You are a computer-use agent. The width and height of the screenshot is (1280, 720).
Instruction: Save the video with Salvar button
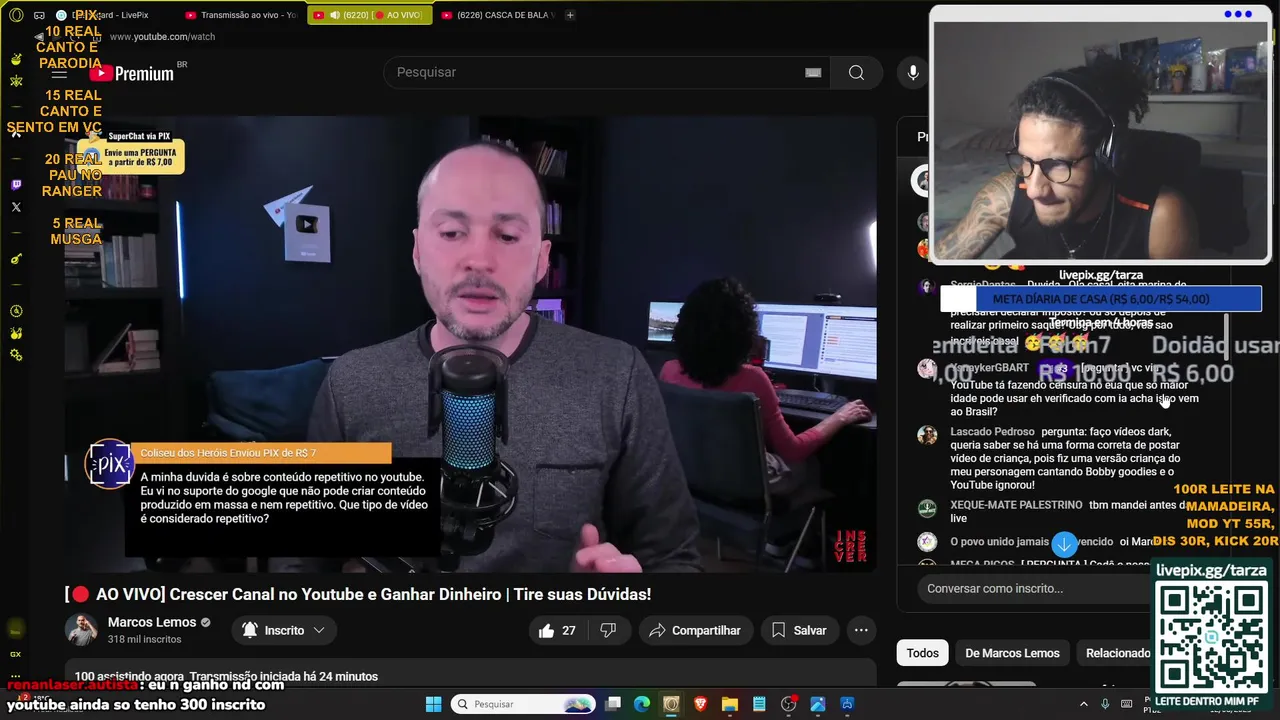tap(799, 630)
